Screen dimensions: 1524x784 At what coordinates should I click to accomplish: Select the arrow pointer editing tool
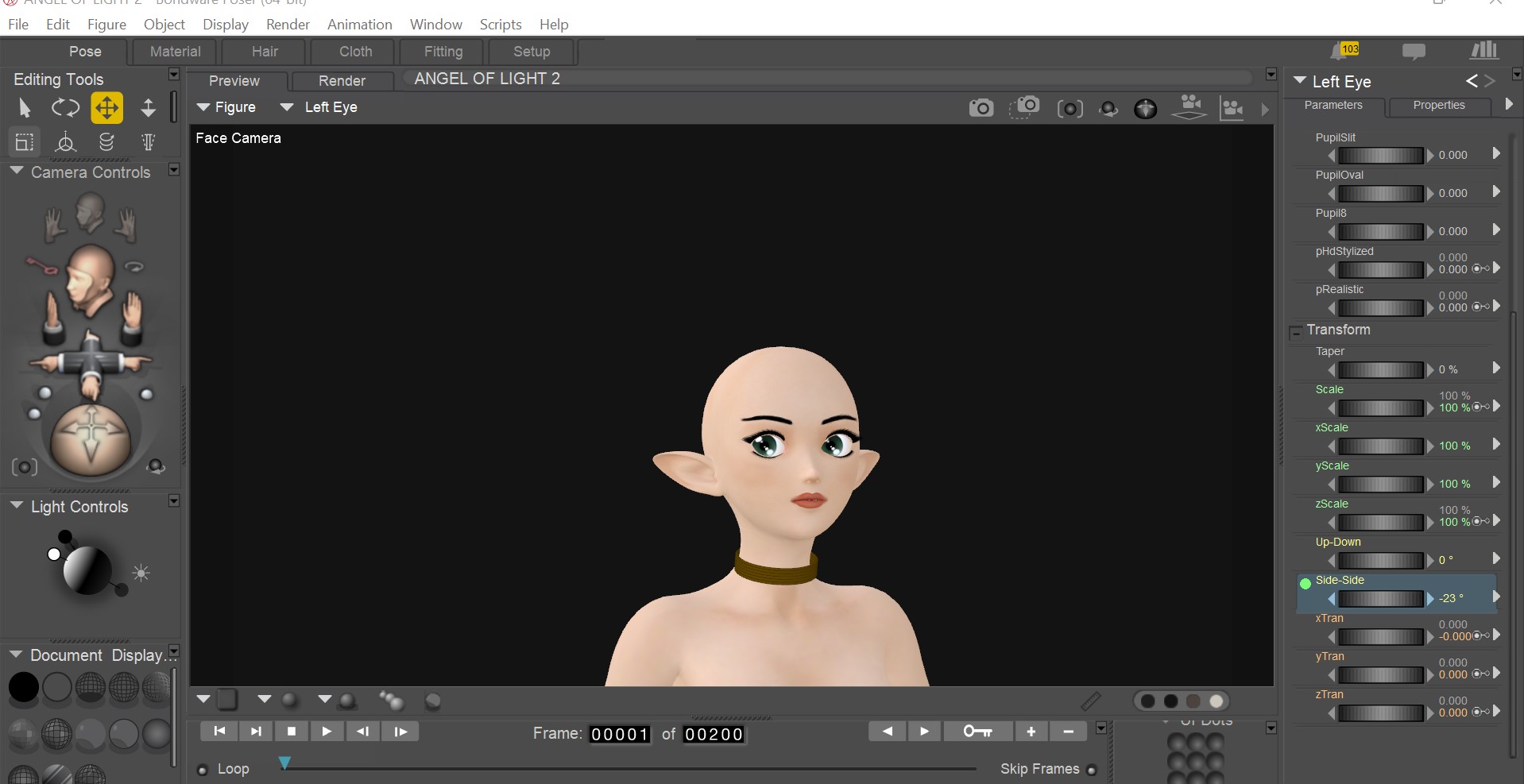(x=25, y=107)
